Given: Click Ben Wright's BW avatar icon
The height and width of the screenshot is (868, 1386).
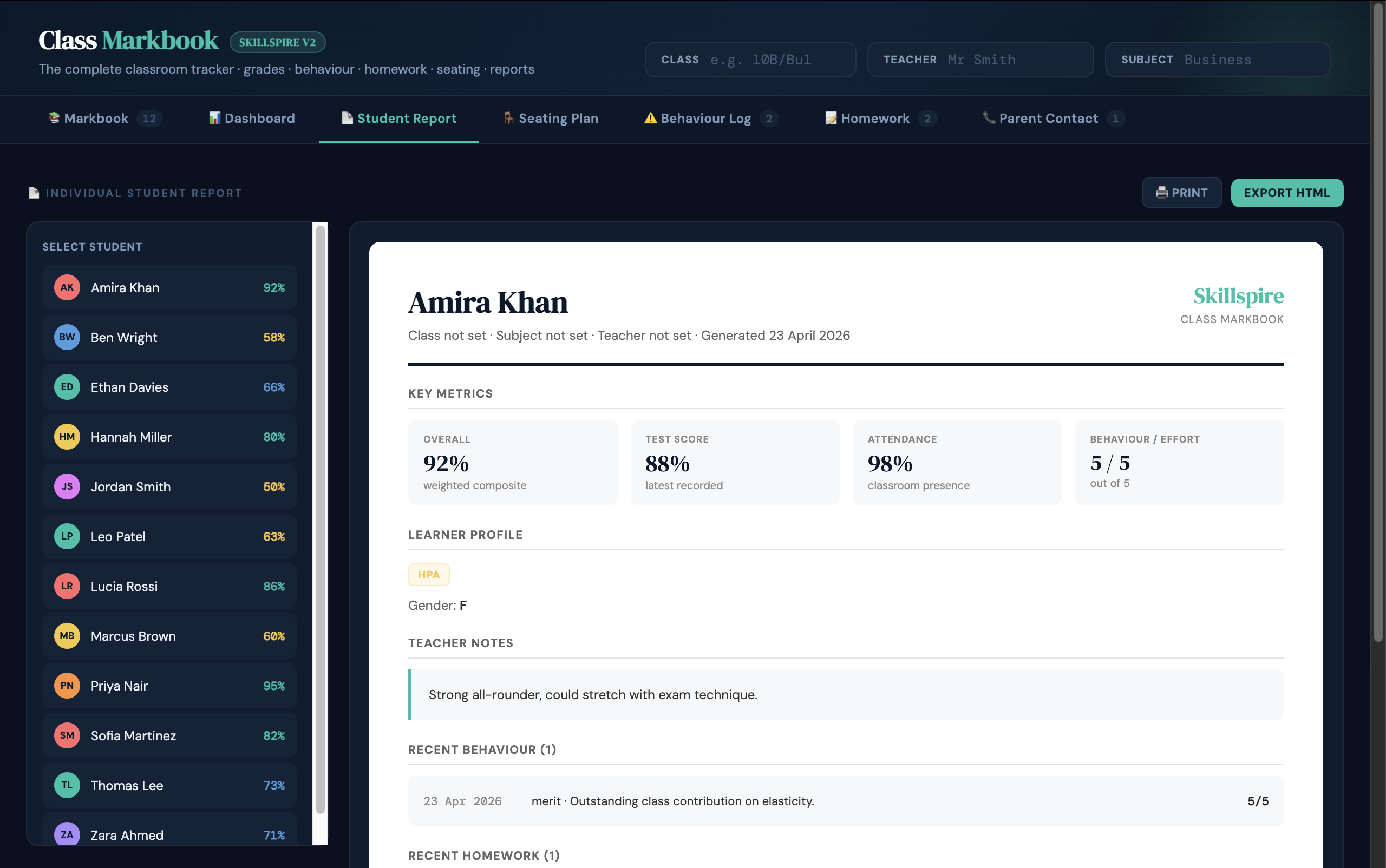Looking at the screenshot, I should (67, 338).
